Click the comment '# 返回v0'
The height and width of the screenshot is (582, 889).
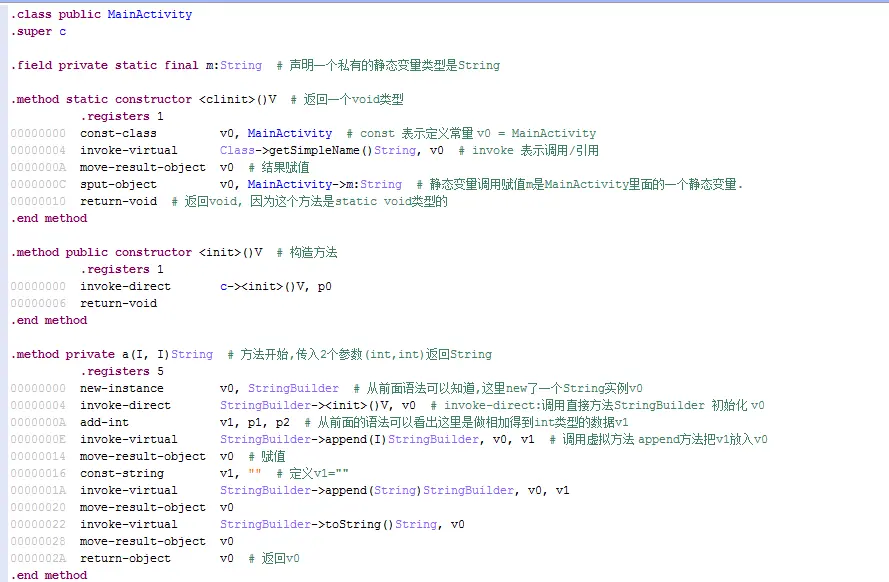[x=274, y=558]
